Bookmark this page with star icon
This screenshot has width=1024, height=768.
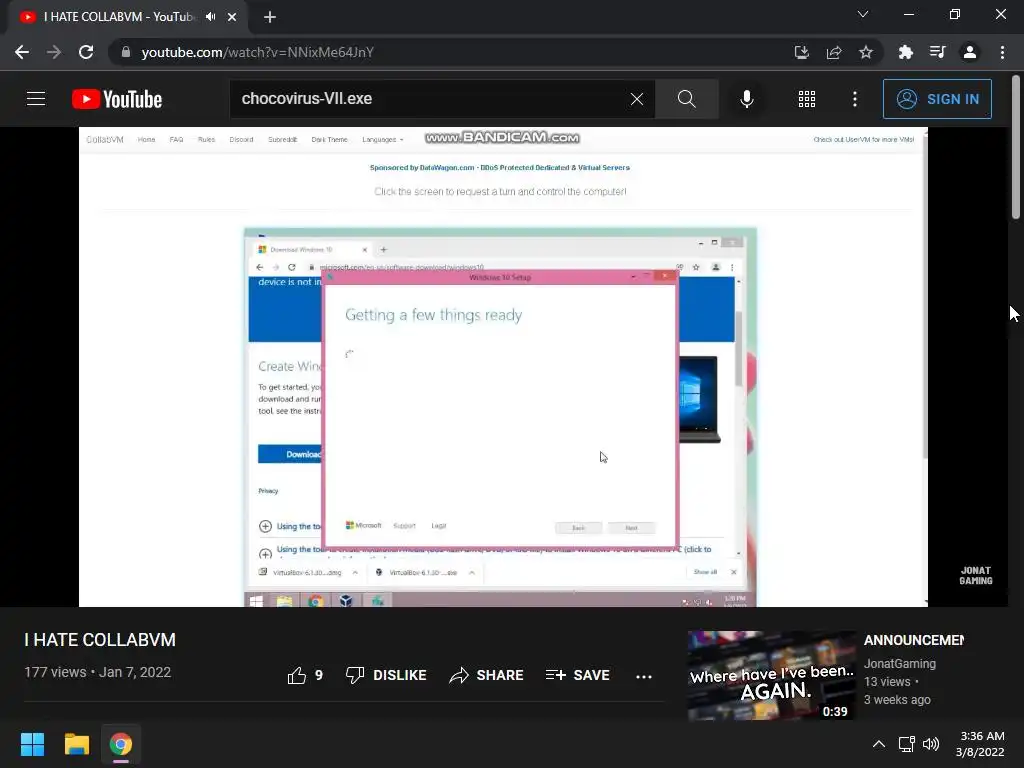point(866,52)
